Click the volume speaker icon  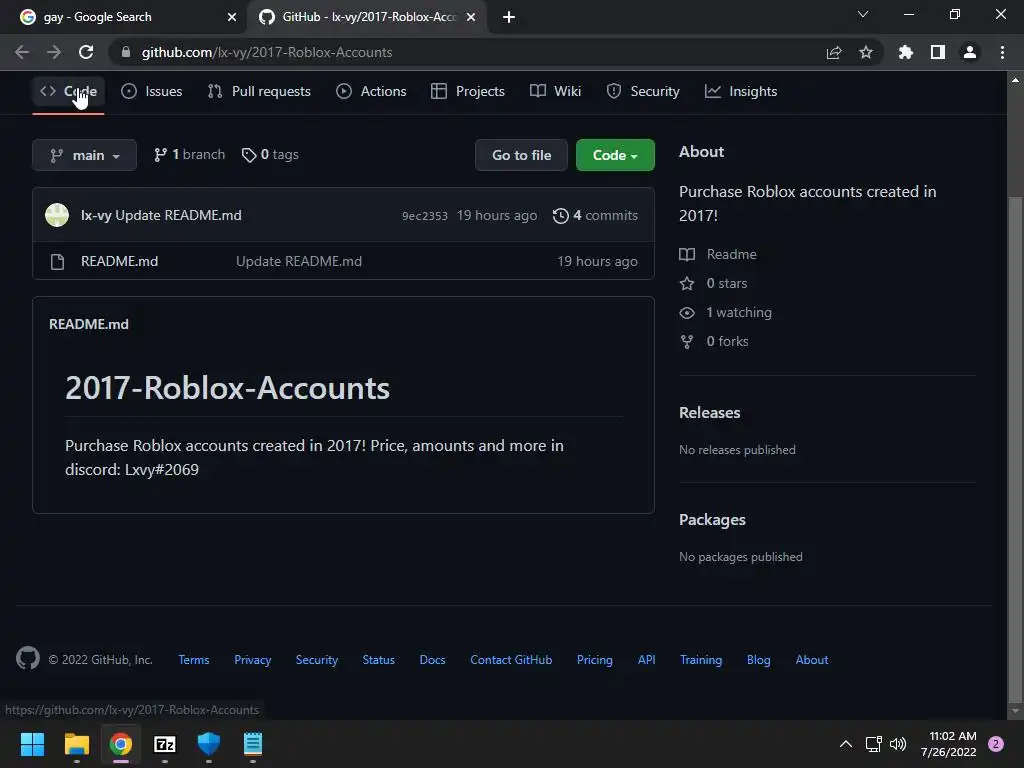click(898, 744)
